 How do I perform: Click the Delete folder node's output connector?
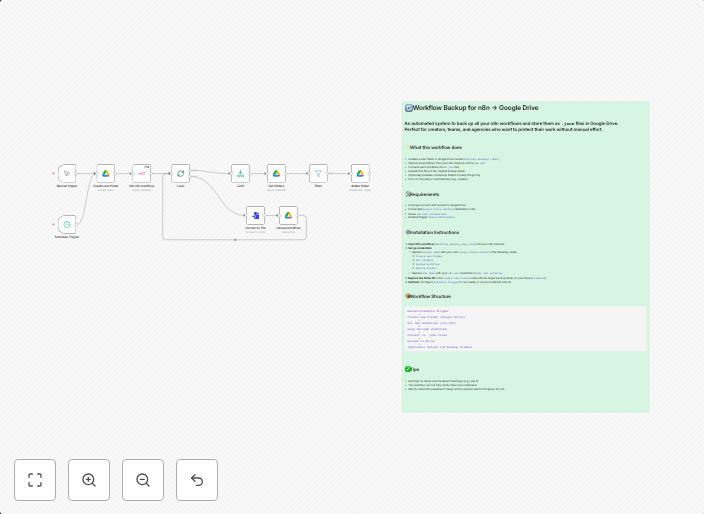(370, 173)
